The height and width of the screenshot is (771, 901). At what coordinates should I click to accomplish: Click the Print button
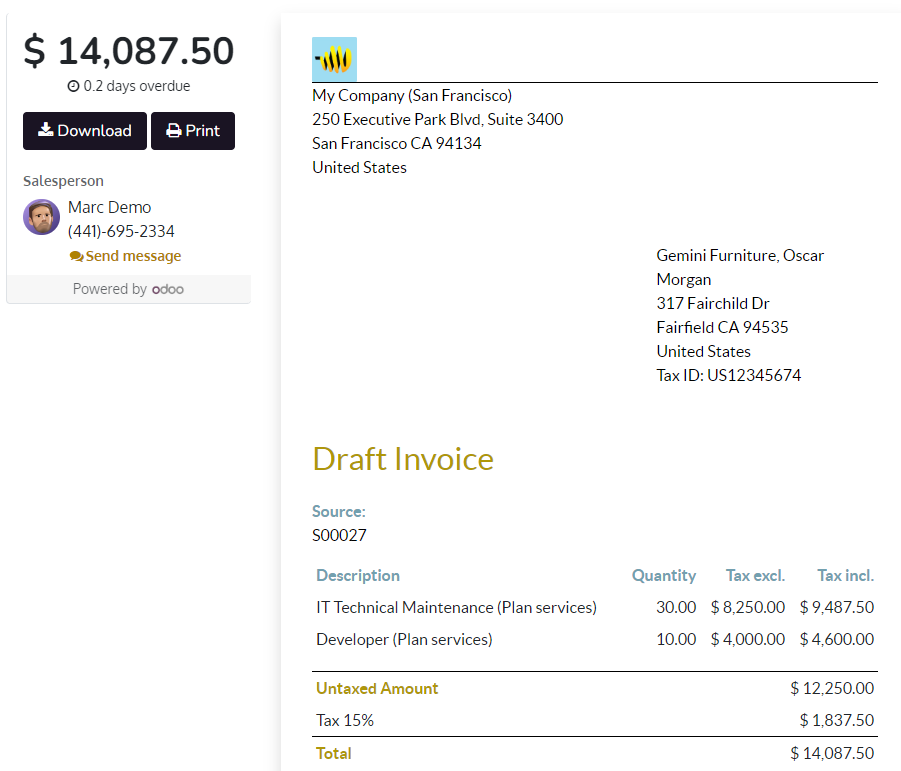[193, 131]
